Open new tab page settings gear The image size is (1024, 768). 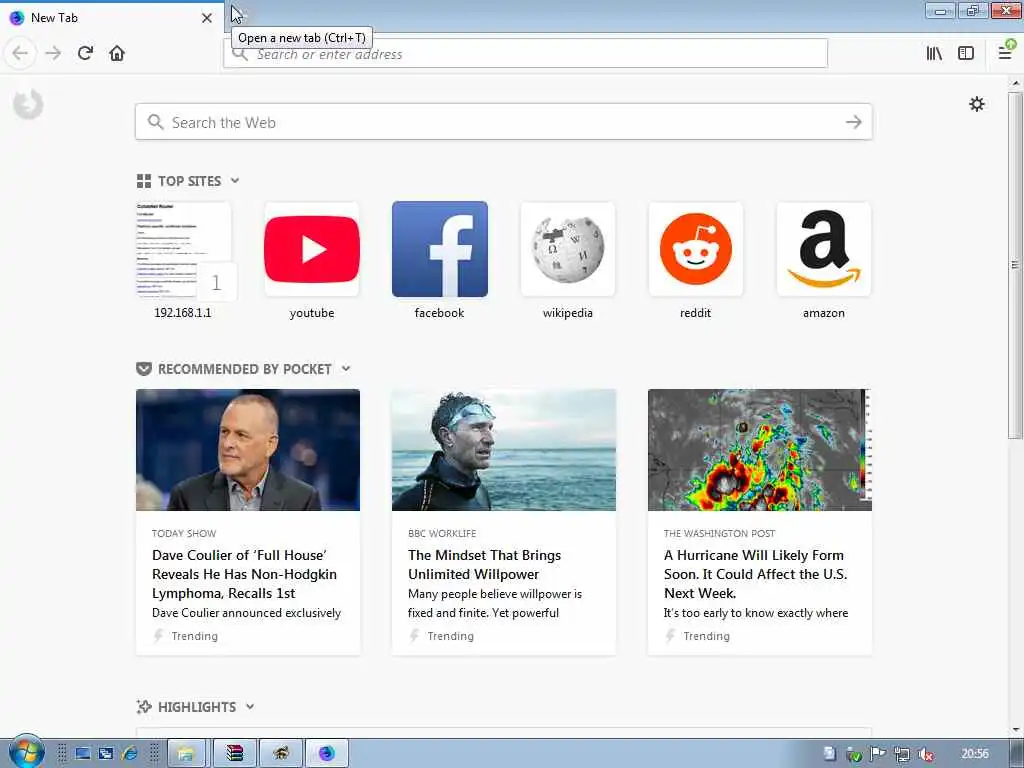(976, 104)
